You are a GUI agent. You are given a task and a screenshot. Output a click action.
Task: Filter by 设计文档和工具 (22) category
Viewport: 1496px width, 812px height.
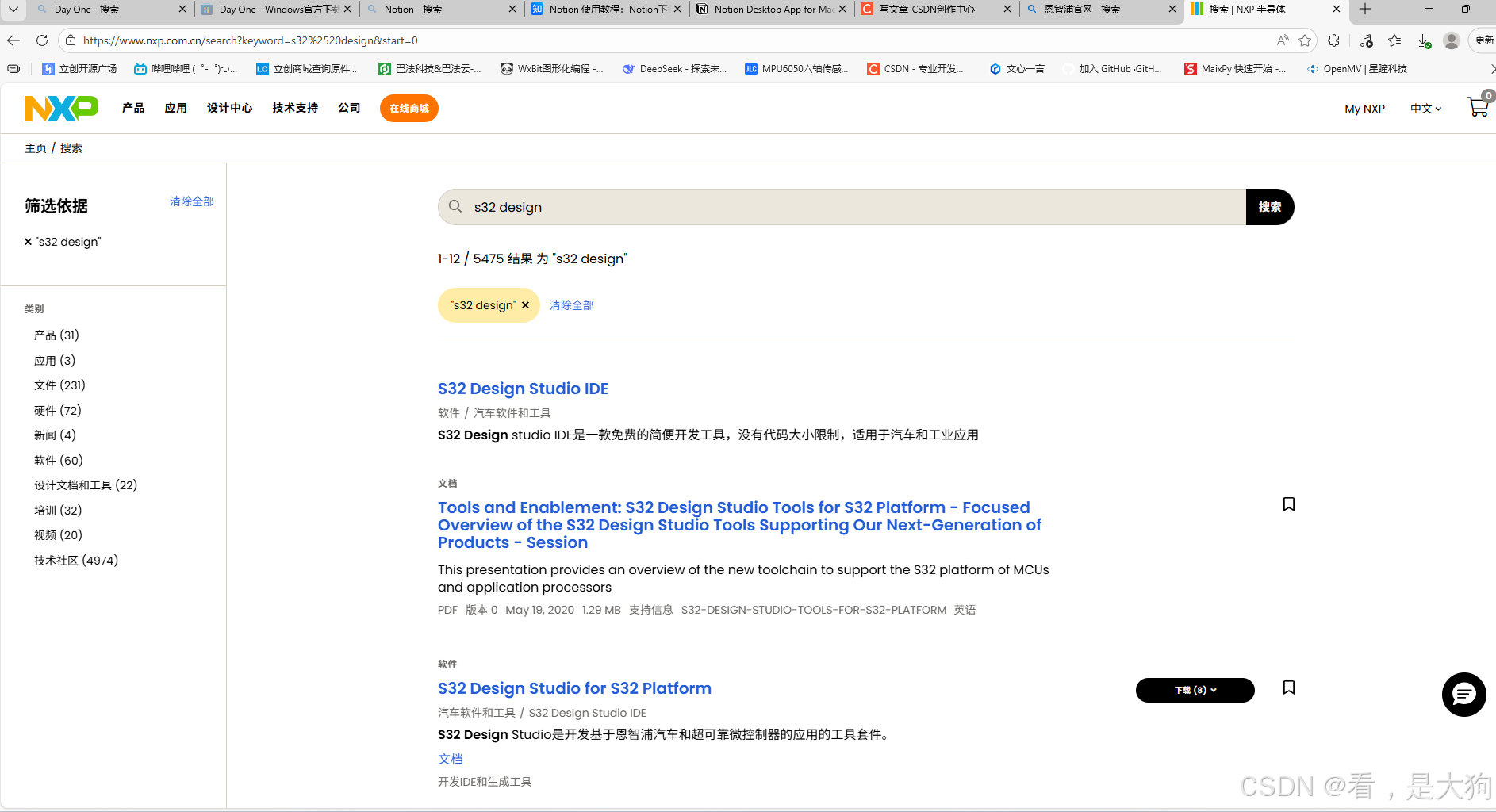click(x=86, y=485)
